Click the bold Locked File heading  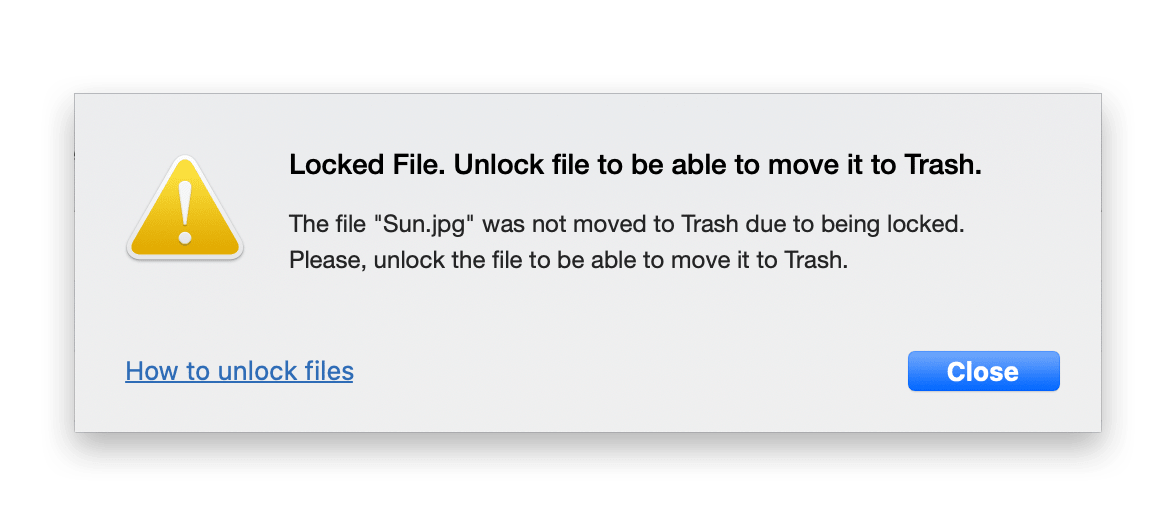(635, 165)
